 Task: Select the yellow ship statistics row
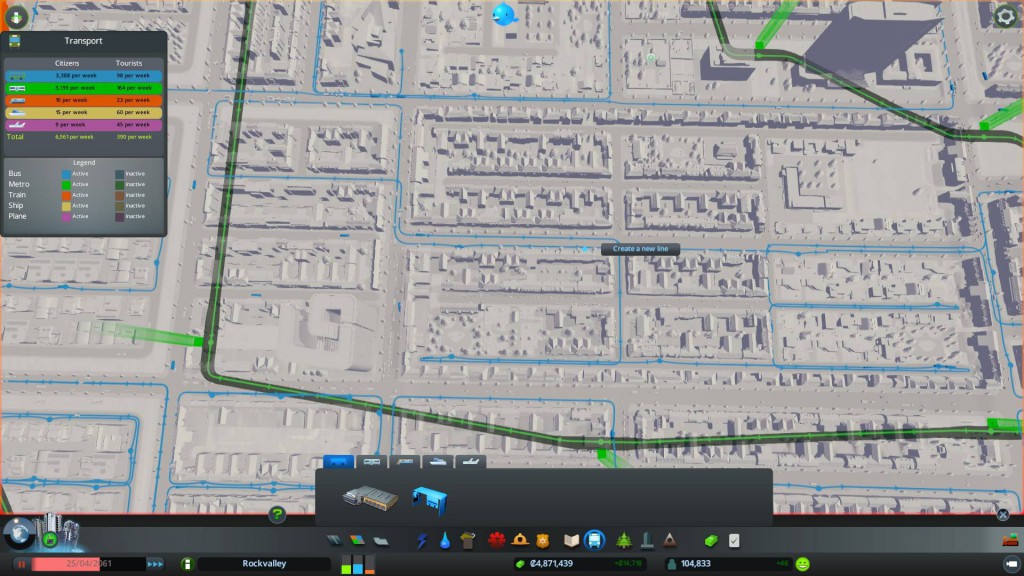coord(84,113)
